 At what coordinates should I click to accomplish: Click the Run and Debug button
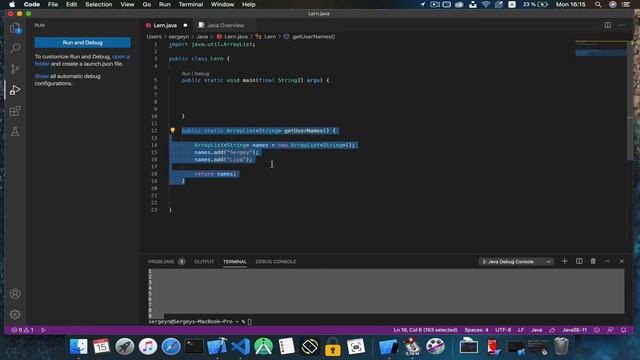[82, 42]
